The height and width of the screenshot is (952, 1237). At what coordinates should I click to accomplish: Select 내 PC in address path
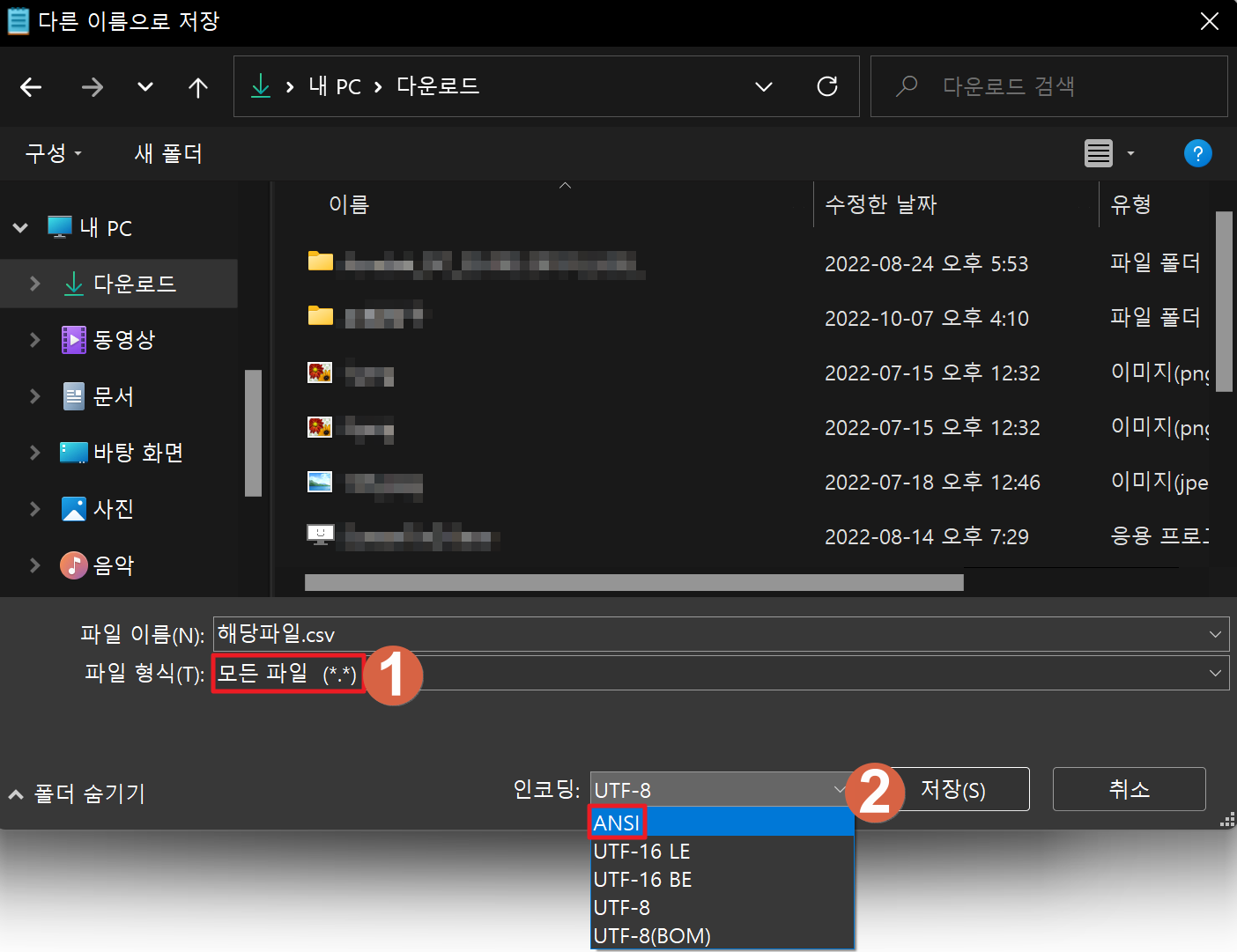(x=335, y=86)
